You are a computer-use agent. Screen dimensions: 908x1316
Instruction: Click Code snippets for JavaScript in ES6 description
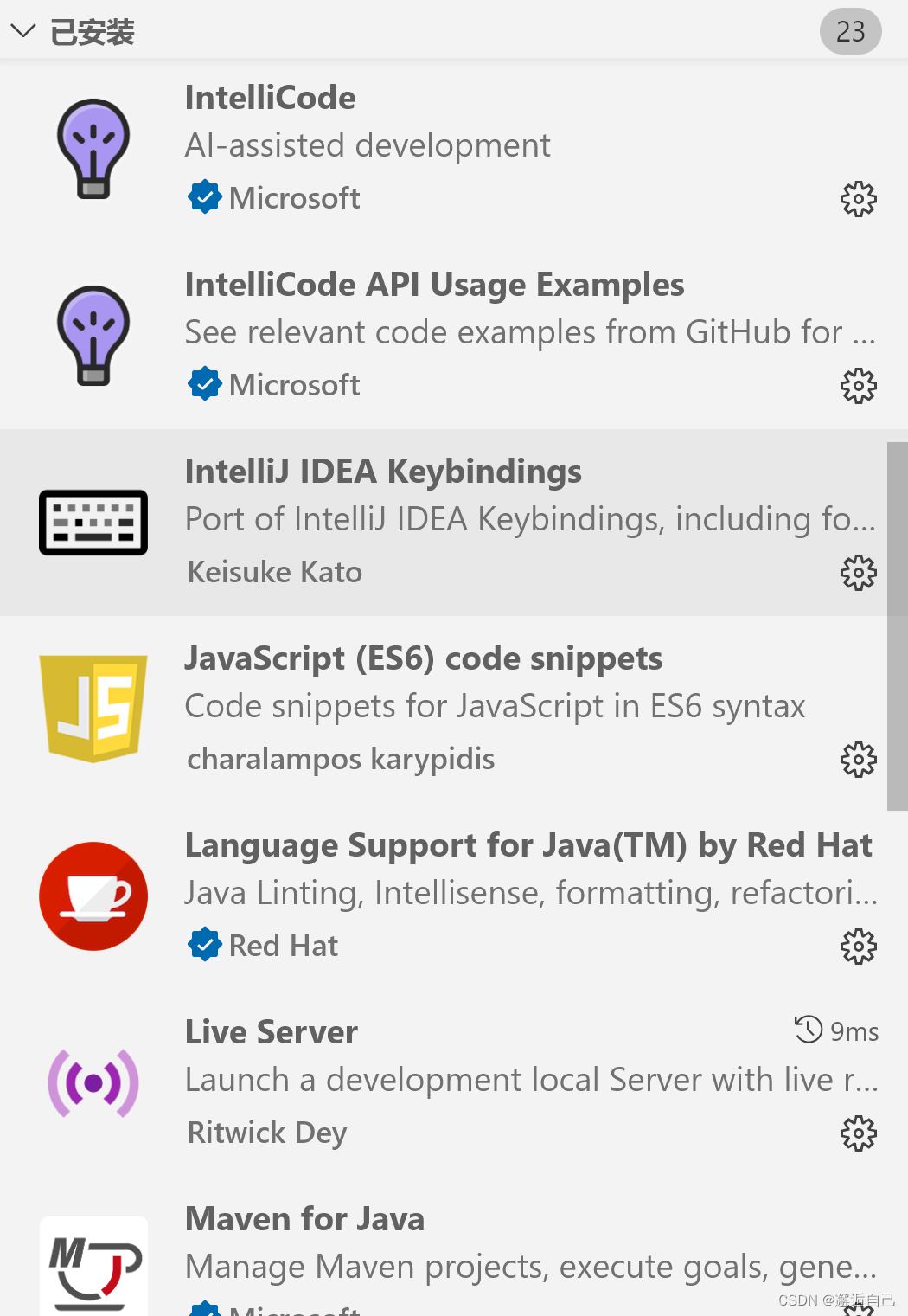pyautogui.click(x=495, y=706)
